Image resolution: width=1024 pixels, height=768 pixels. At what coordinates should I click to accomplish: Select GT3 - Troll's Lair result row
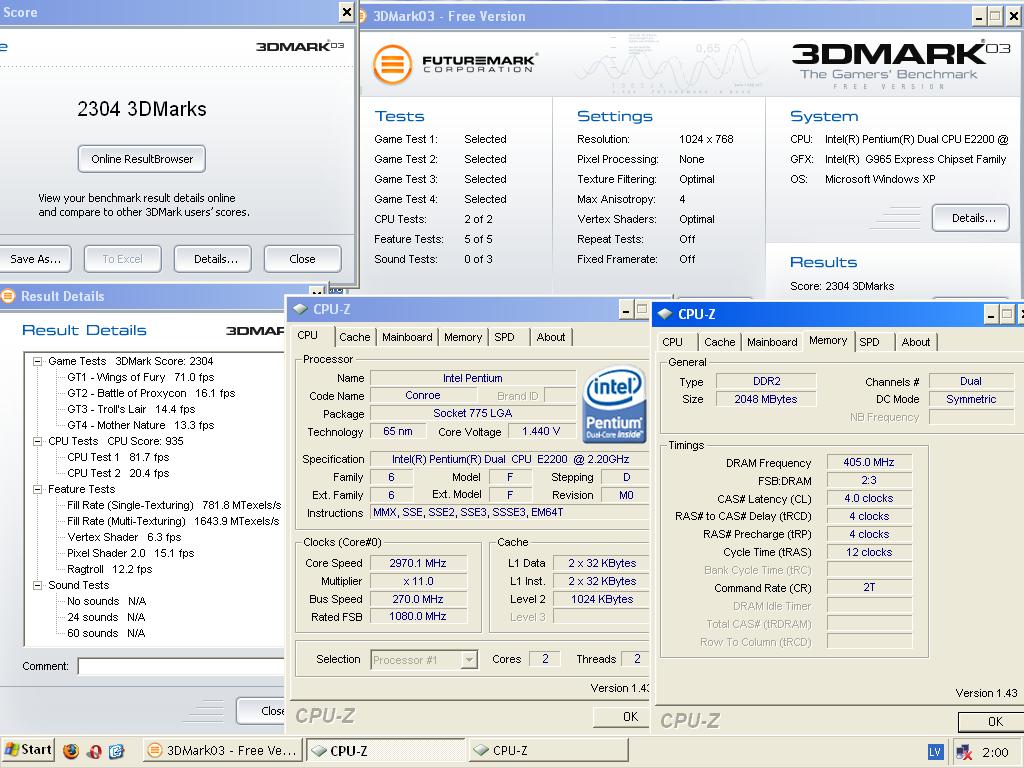[131, 409]
